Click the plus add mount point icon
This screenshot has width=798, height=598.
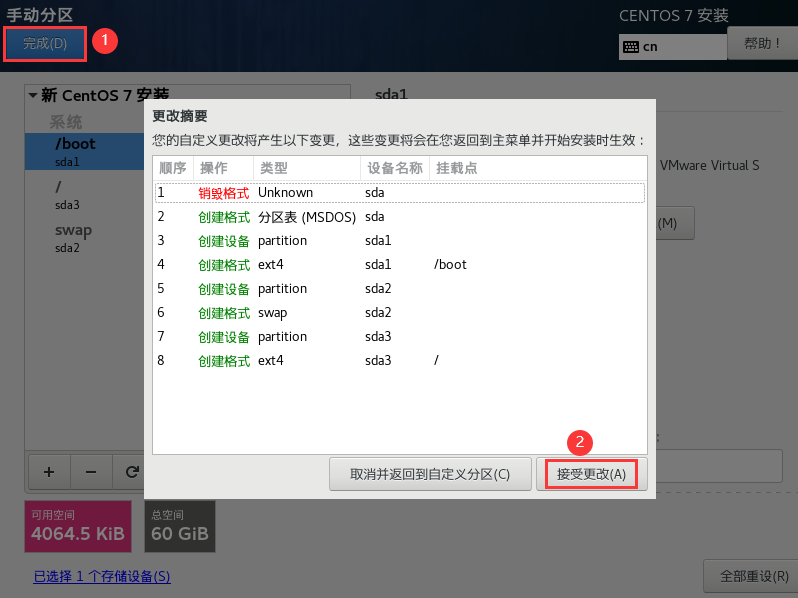click(x=49, y=472)
